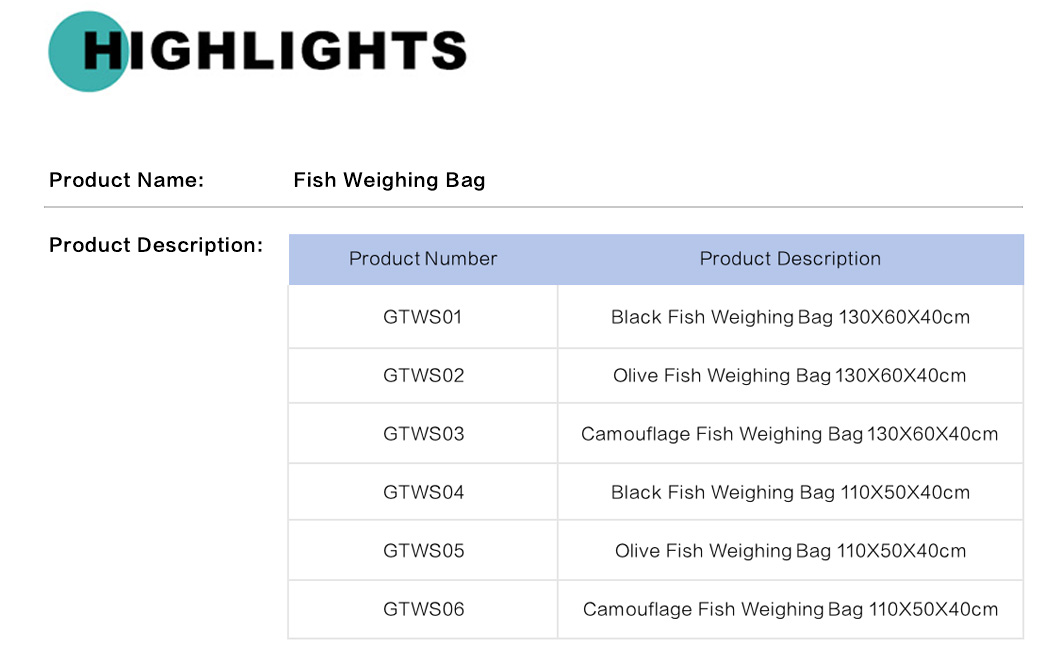Viewport: 1054px width, 660px height.
Task: Click Black Fish Weighing Bag 130X60X40cm cell
Action: [x=790, y=318]
